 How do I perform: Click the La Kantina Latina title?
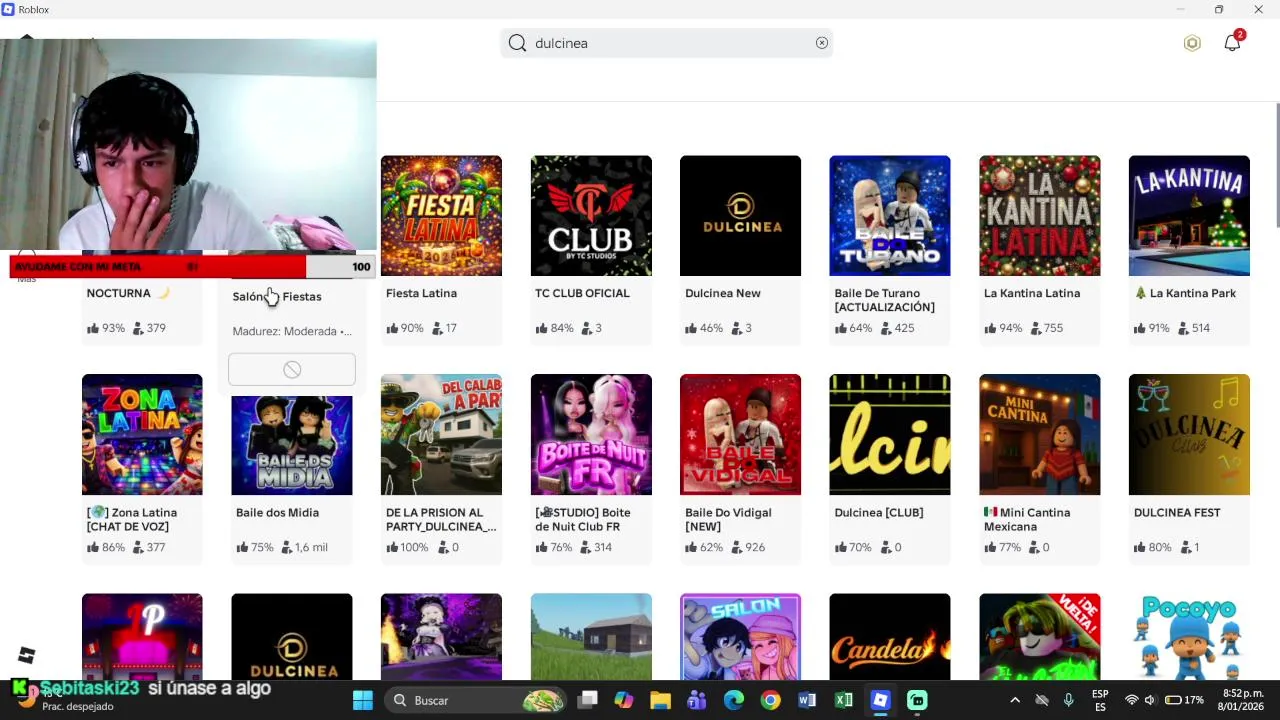coord(1032,293)
